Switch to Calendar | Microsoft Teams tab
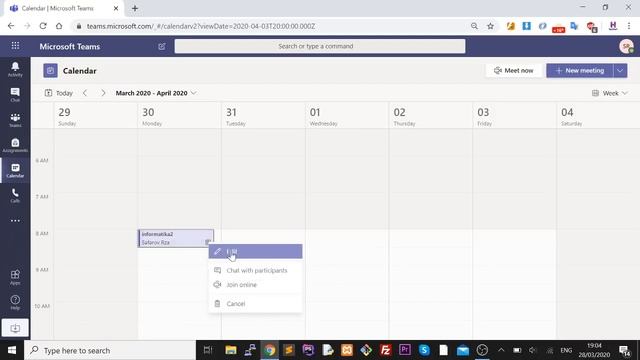This screenshot has width=640, height=360. pyautogui.click(x=63, y=8)
